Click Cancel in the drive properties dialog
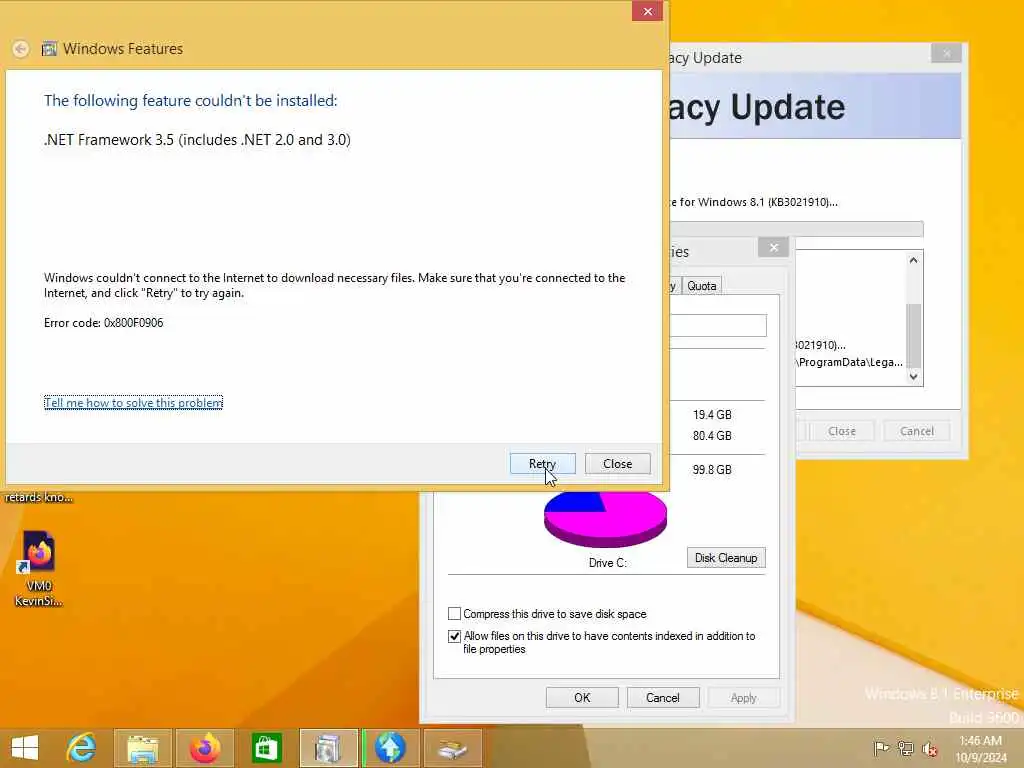Screen dimensions: 1024x768 tap(663, 697)
